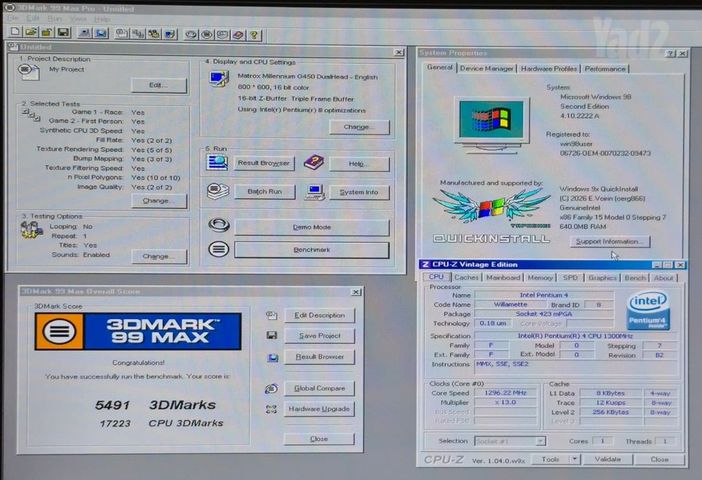This screenshot has width=702, height=480.
Task: Switch to the Caches tab in CPU-Z
Action: pos(466,278)
